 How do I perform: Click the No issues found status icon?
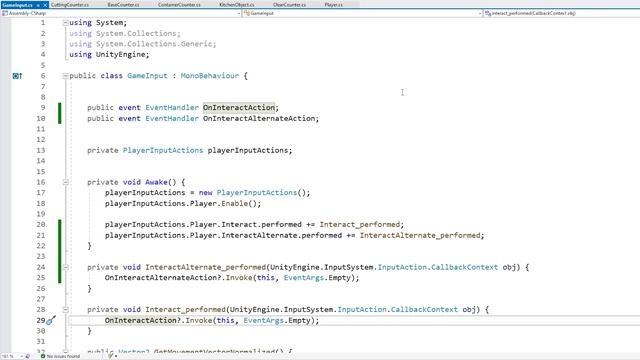coord(43,356)
